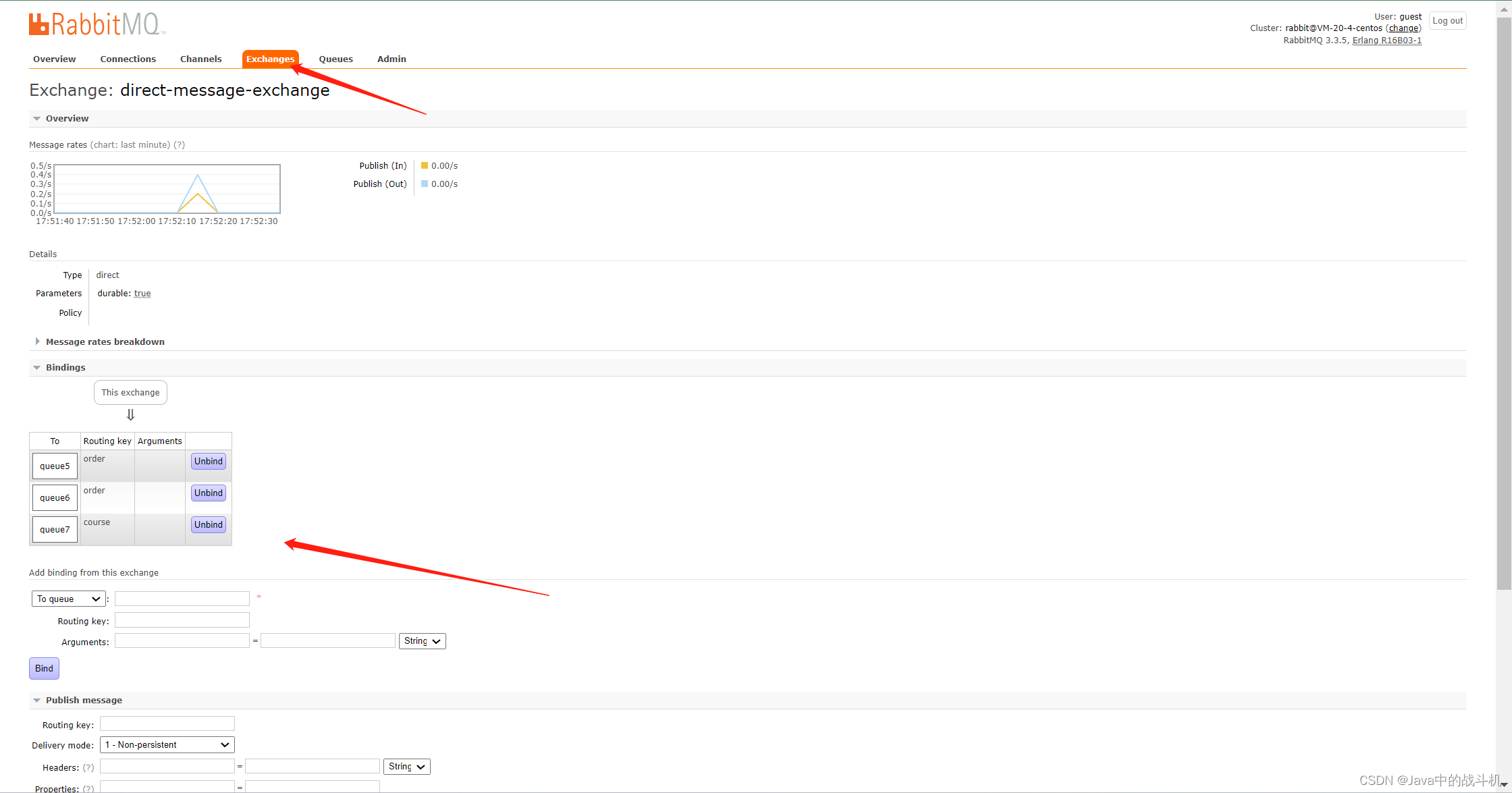The width and height of the screenshot is (1512, 793).
Task: Unbind queue6 from the exchange
Action: pos(209,493)
